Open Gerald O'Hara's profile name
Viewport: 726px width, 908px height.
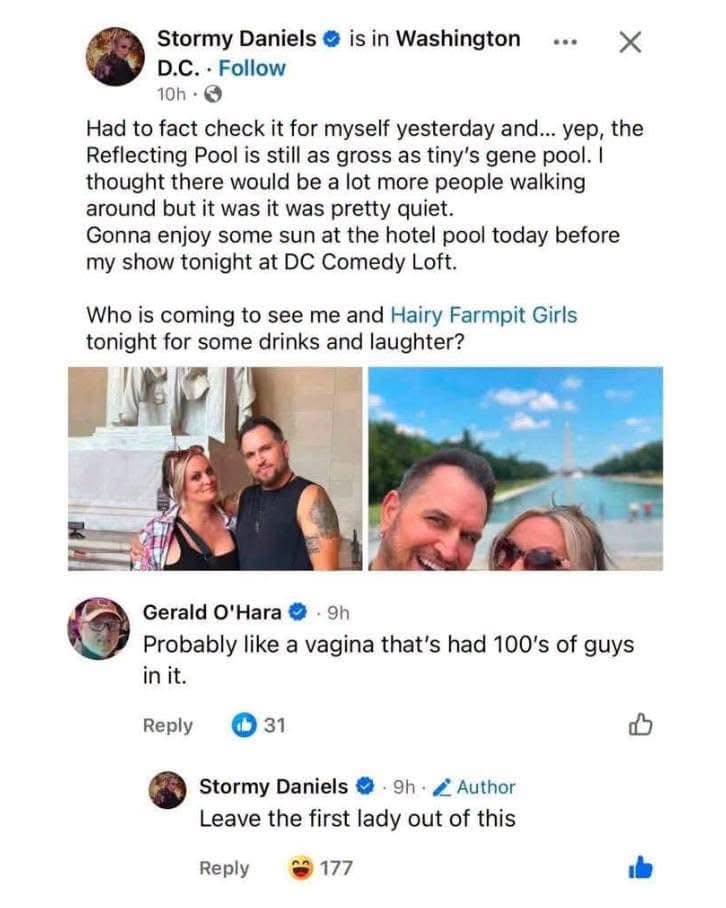pyautogui.click(x=212, y=612)
